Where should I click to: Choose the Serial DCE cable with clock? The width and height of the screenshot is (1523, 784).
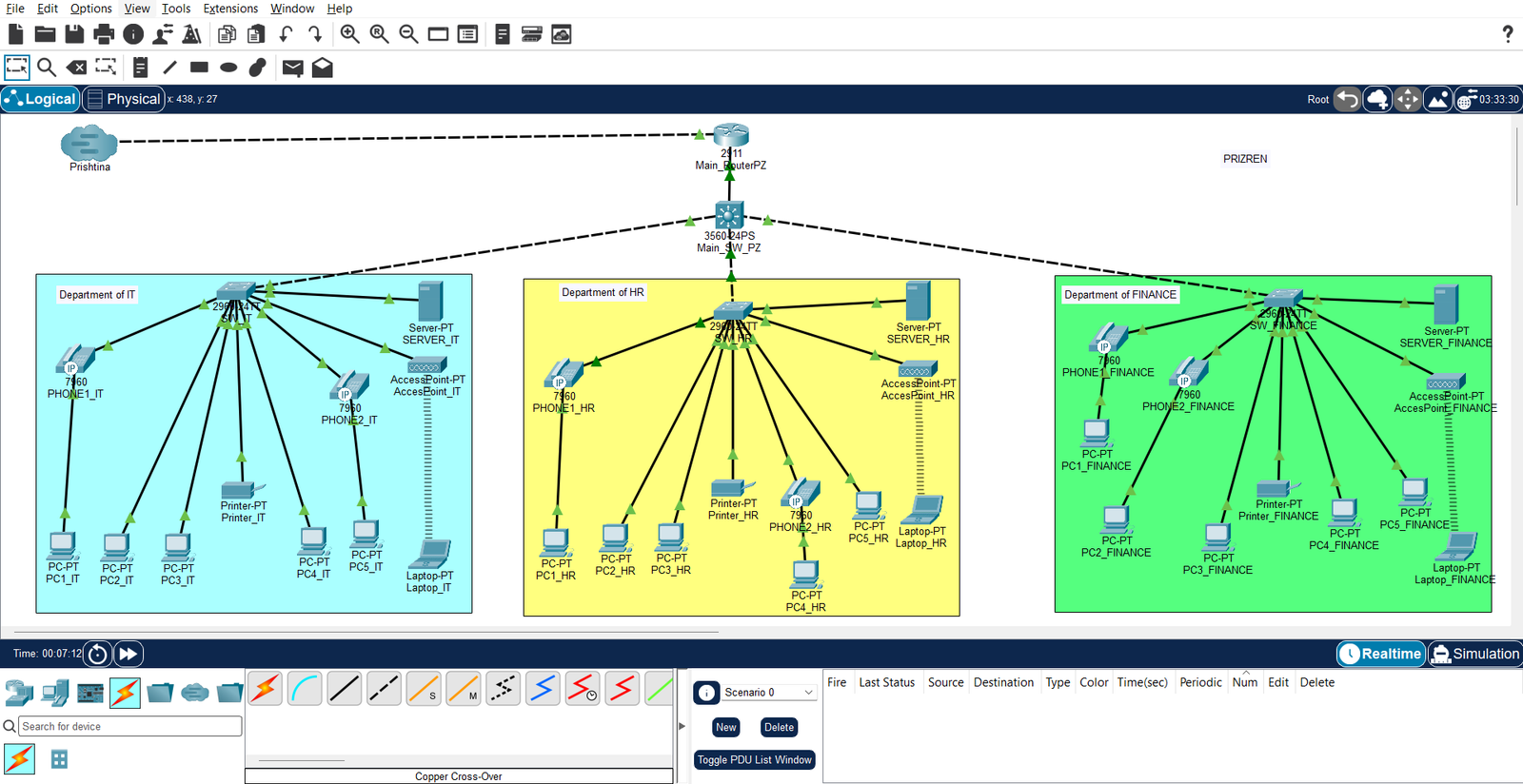(x=583, y=688)
